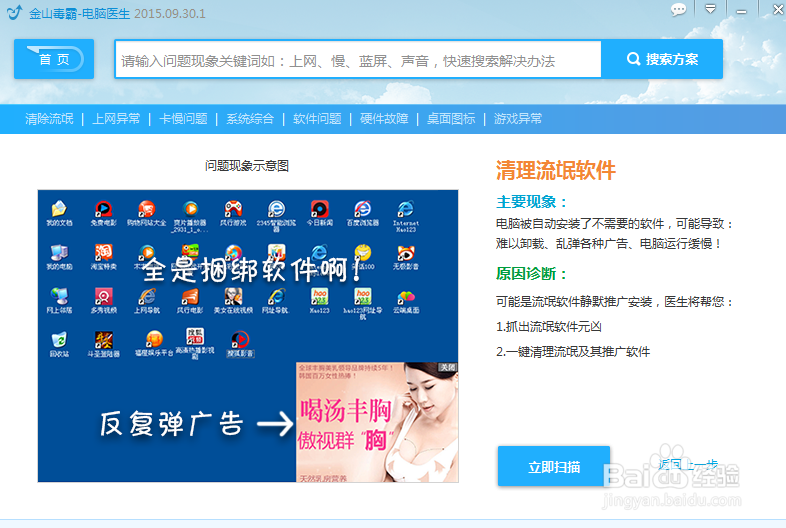Open the 游戏异常 tab
Image resolution: width=786 pixels, height=528 pixels.
point(518,119)
